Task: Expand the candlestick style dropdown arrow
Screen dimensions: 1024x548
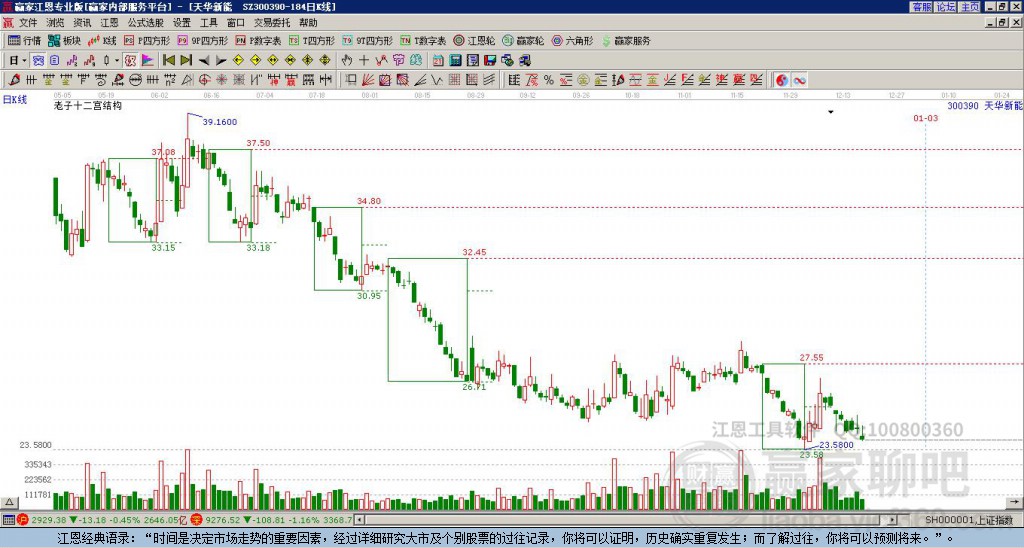Action: point(117,60)
